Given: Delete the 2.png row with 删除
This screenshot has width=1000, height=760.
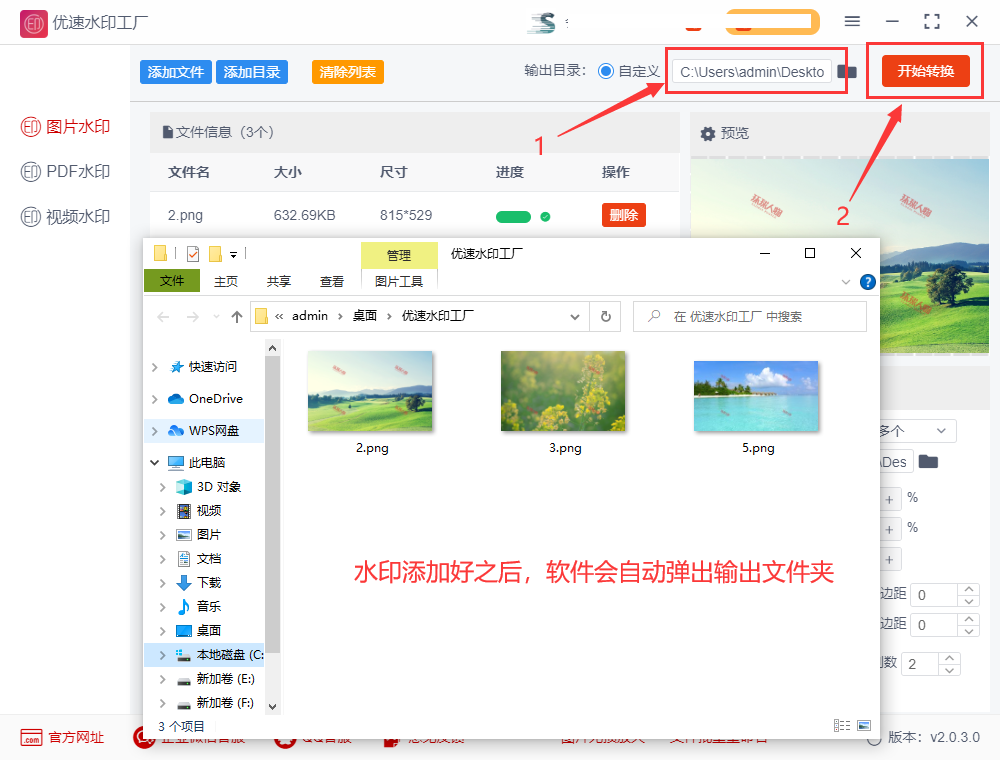Looking at the screenshot, I should 624,215.
